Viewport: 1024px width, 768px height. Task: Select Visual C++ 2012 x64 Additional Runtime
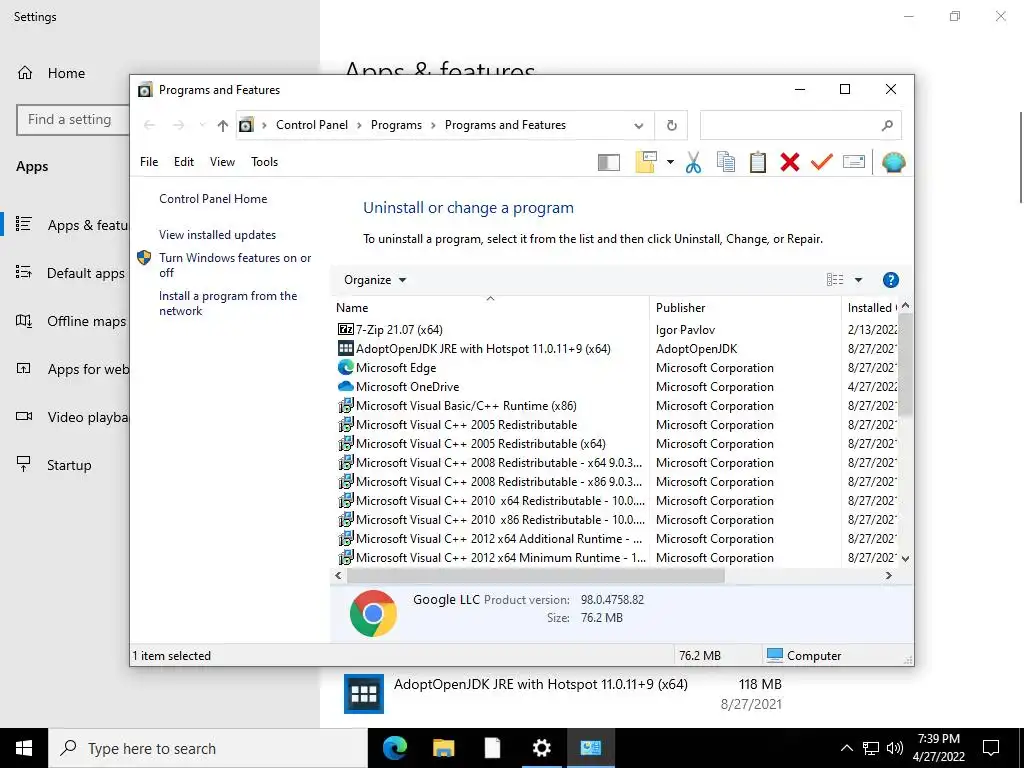point(491,539)
